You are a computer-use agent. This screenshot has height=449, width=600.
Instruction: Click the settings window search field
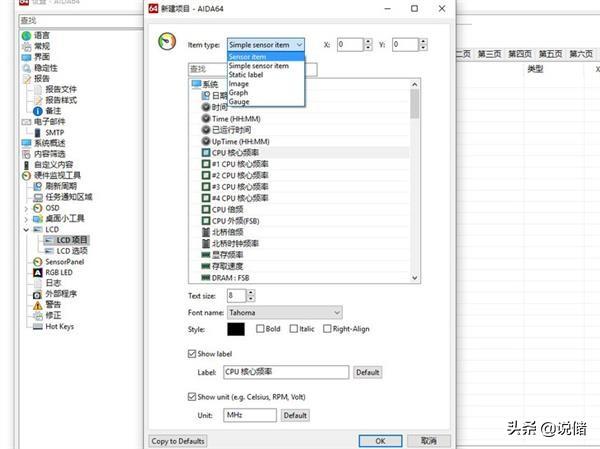click(x=81, y=21)
